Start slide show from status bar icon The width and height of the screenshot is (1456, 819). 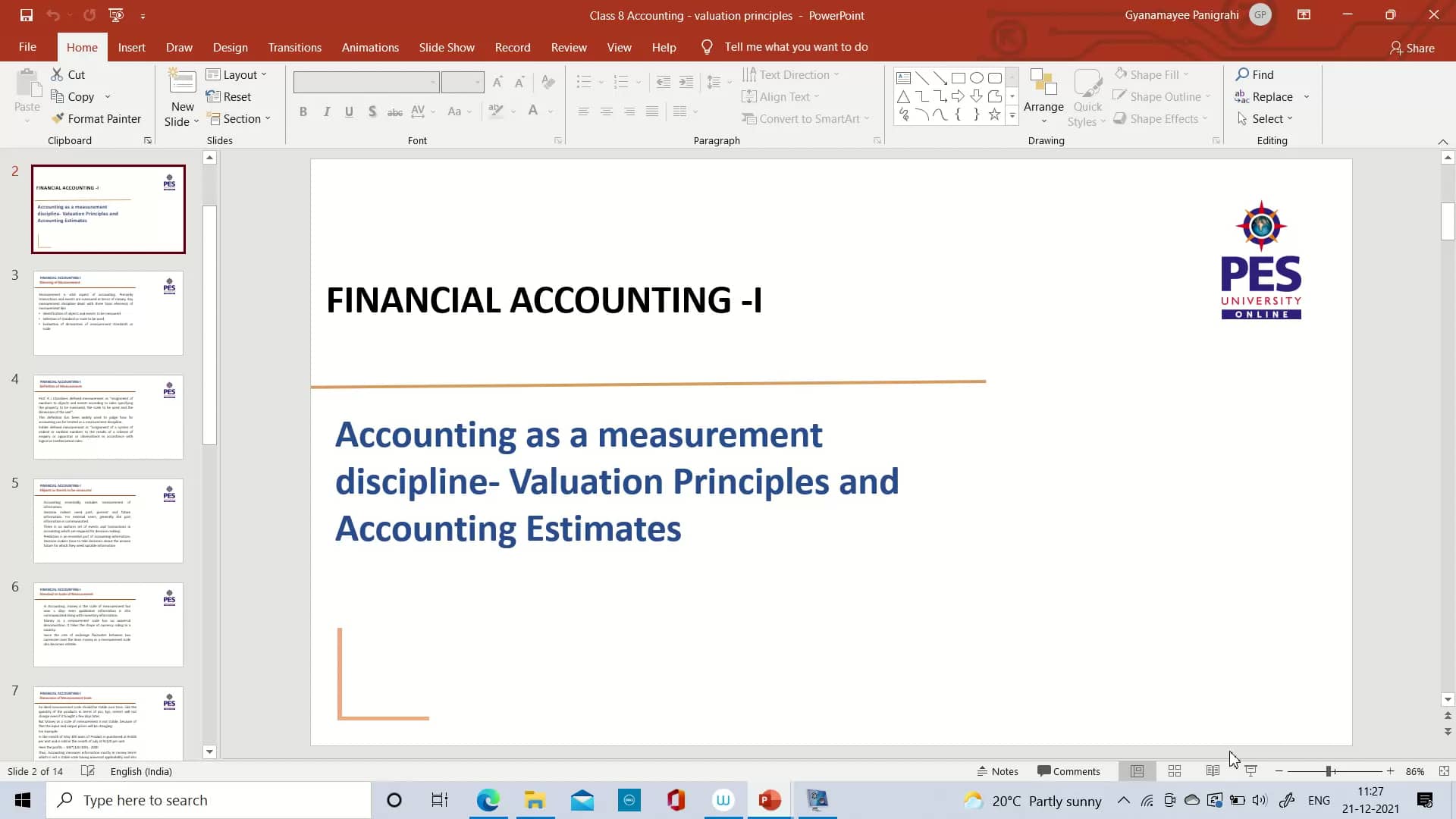[x=1250, y=771]
